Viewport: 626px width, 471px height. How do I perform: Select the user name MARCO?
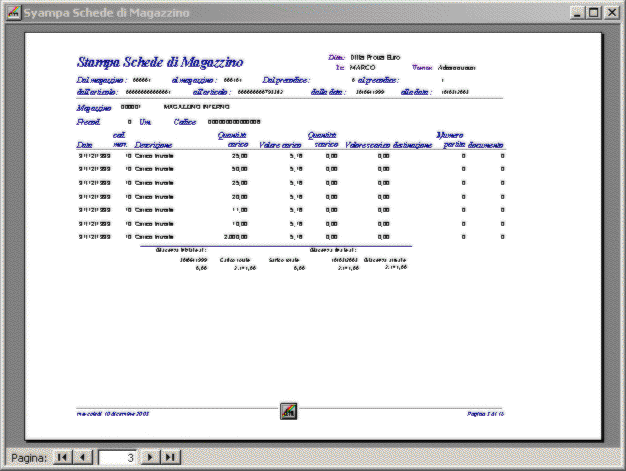[x=363, y=68]
